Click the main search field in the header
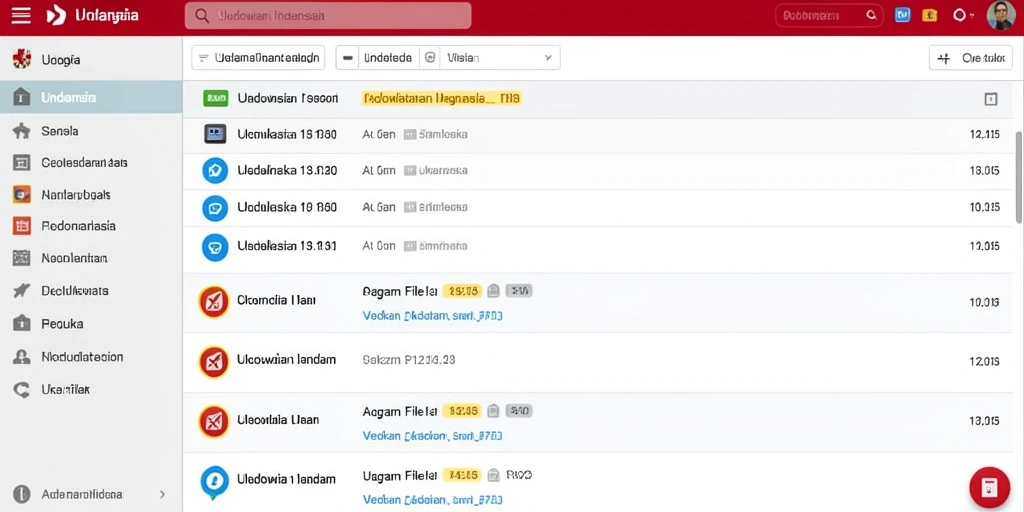The height and width of the screenshot is (512, 1024). (x=328, y=16)
